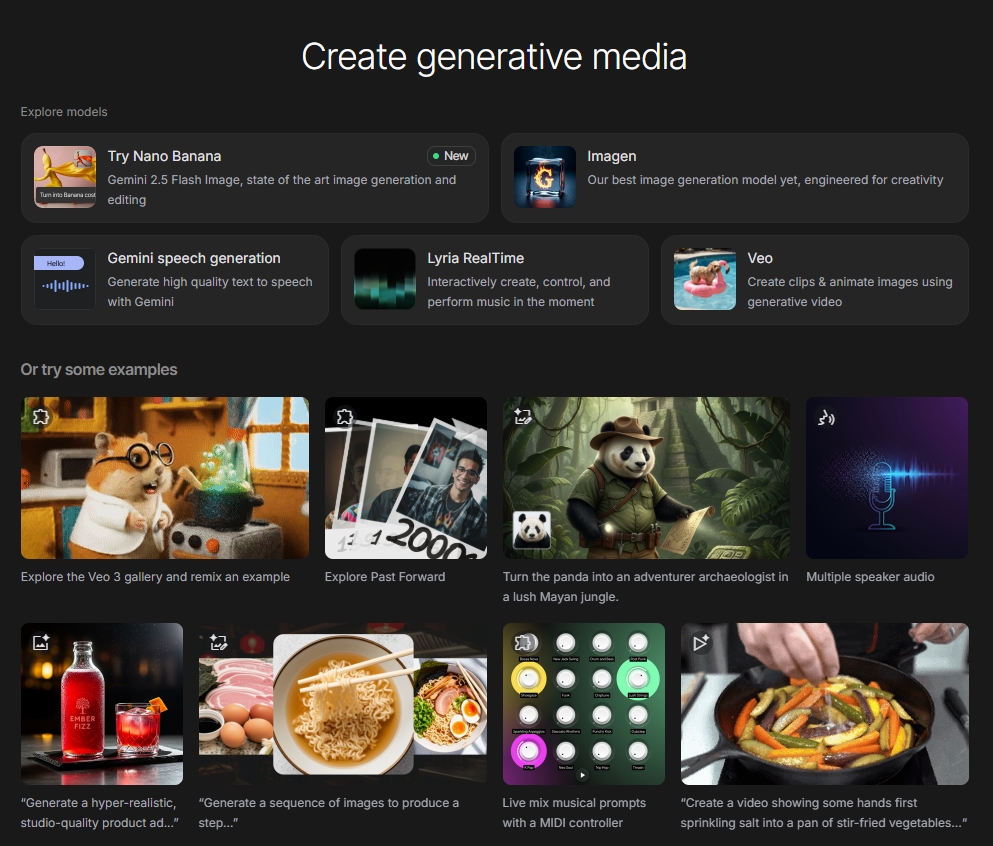The width and height of the screenshot is (993, 846).
Task: Click 'Our best image generation model' description
Action: click(x=765, y=180)
